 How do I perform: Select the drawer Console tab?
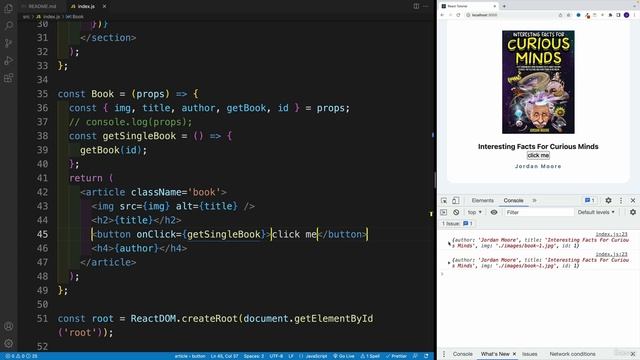coord(462,354)
